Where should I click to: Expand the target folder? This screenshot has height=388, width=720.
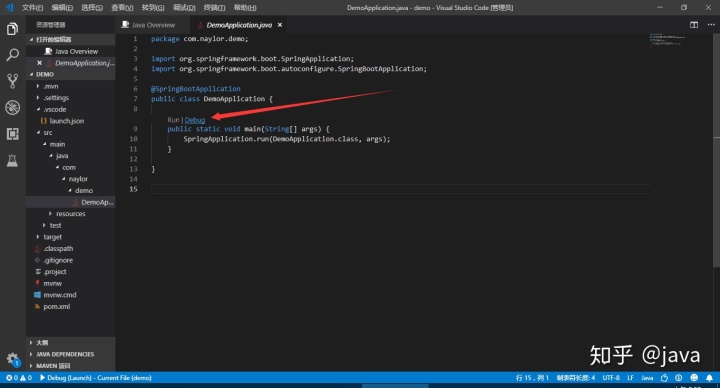[70, 236]
